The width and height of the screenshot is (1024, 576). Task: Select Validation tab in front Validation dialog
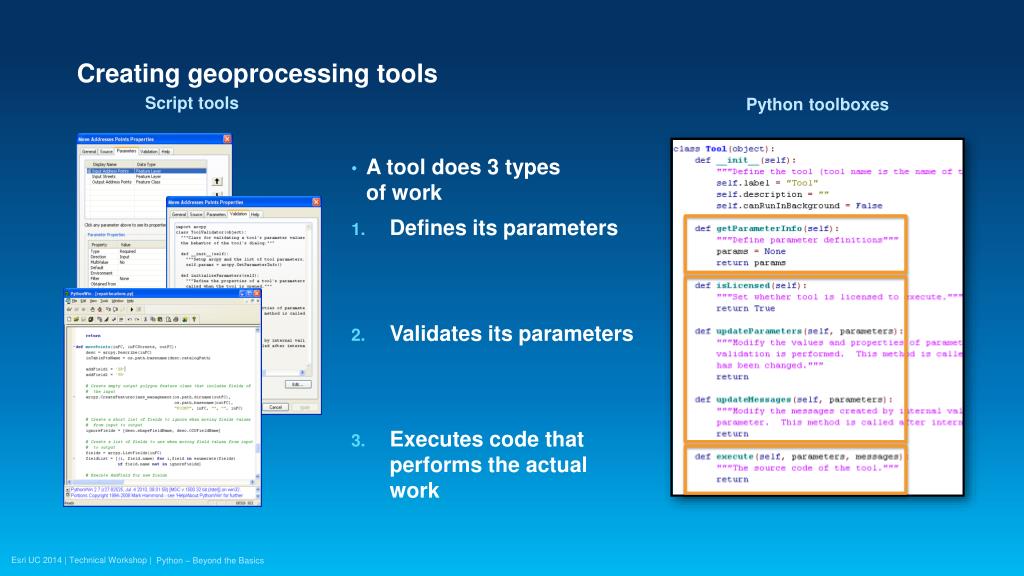pyautogui.click(x=238, y=214)
